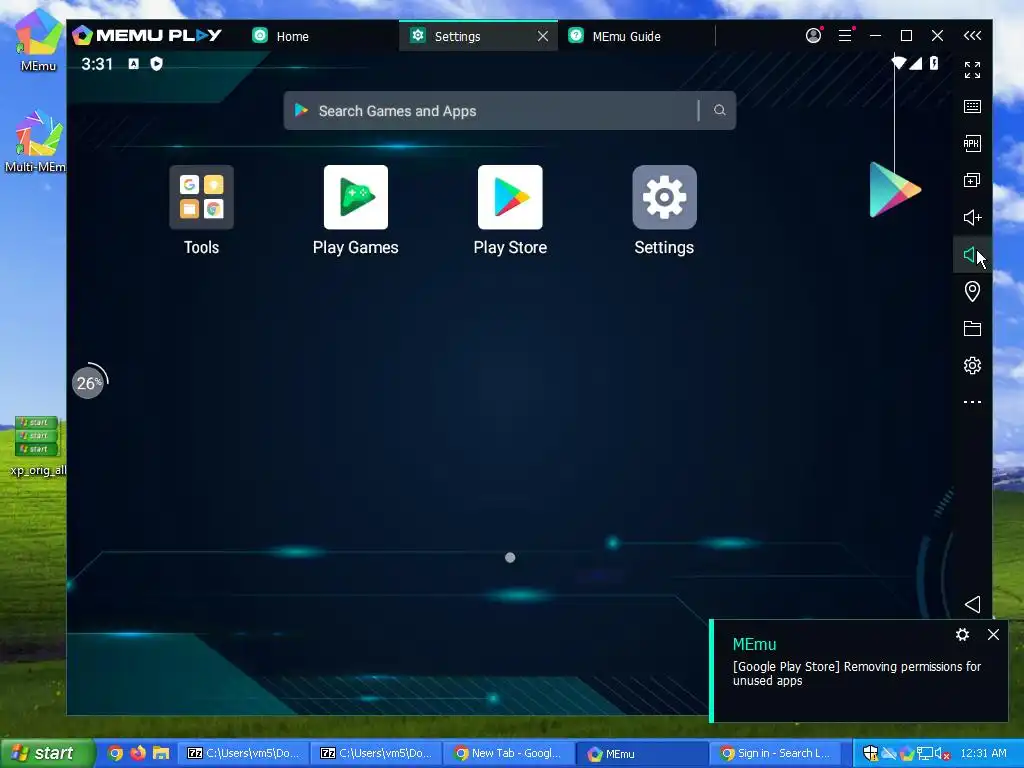Screen dimensions: 1024x768
Task: Click the APK install icon
Action: click(972, 144)
